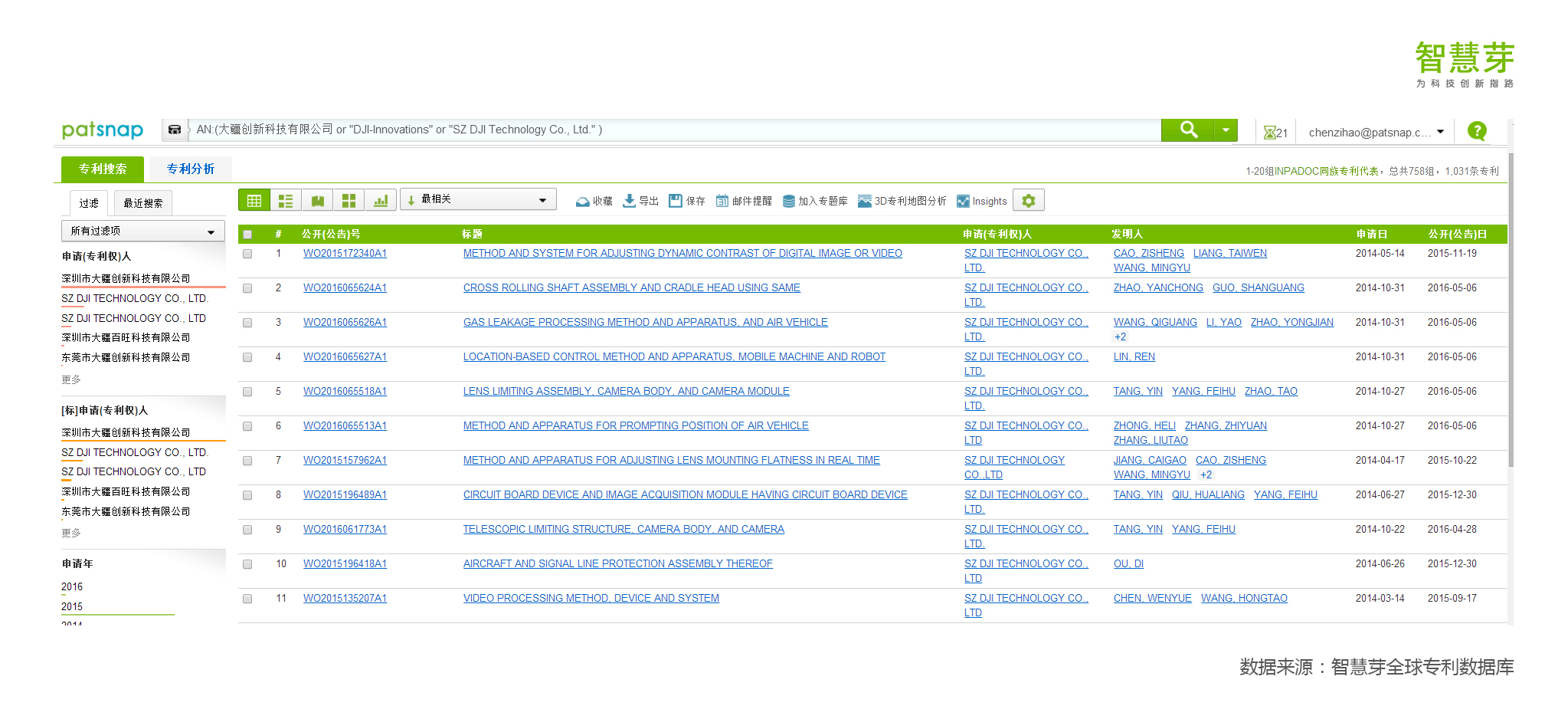Expand the +2 inventors for WO2016065626A1

click(x=1120, y=337)
